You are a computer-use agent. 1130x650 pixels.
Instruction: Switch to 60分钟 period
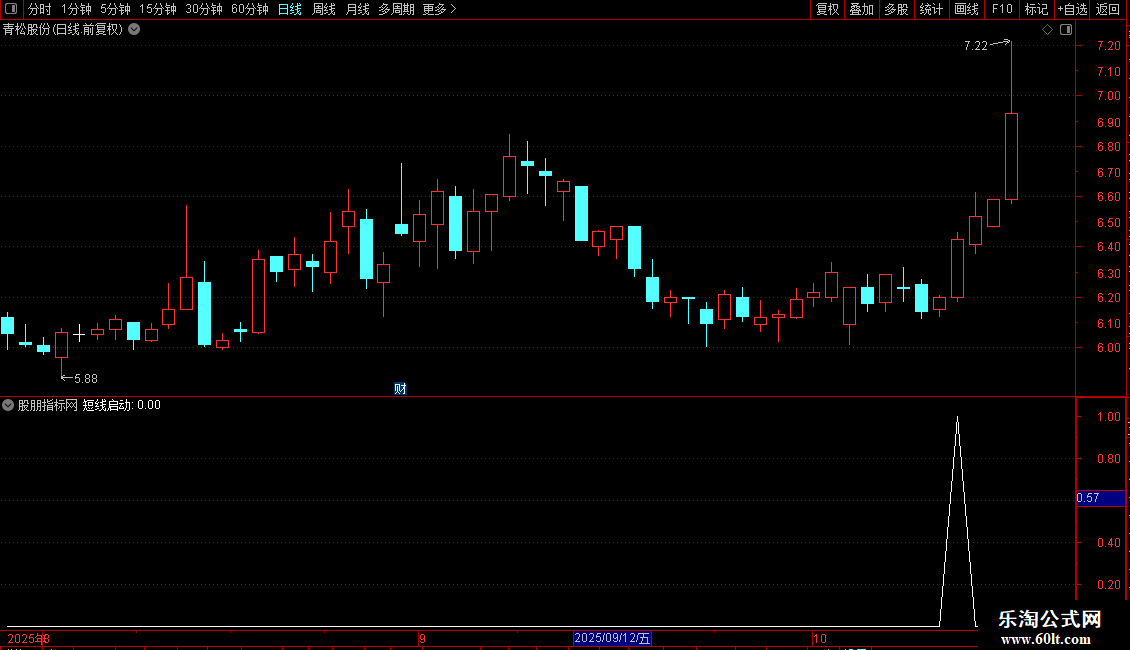tap(249, 9)
